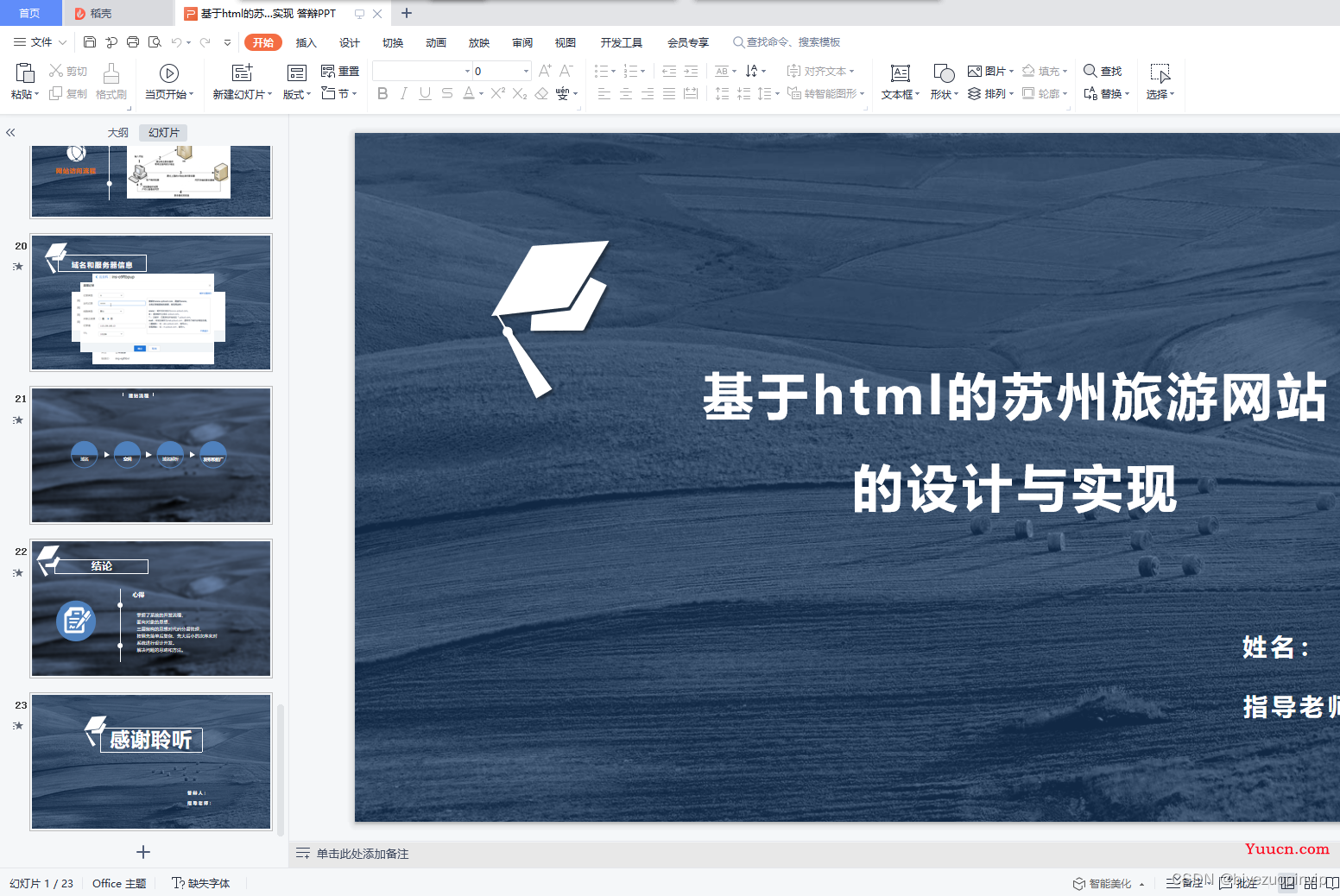Toggle Bold formatting
1340x896 pixels.
382,93
